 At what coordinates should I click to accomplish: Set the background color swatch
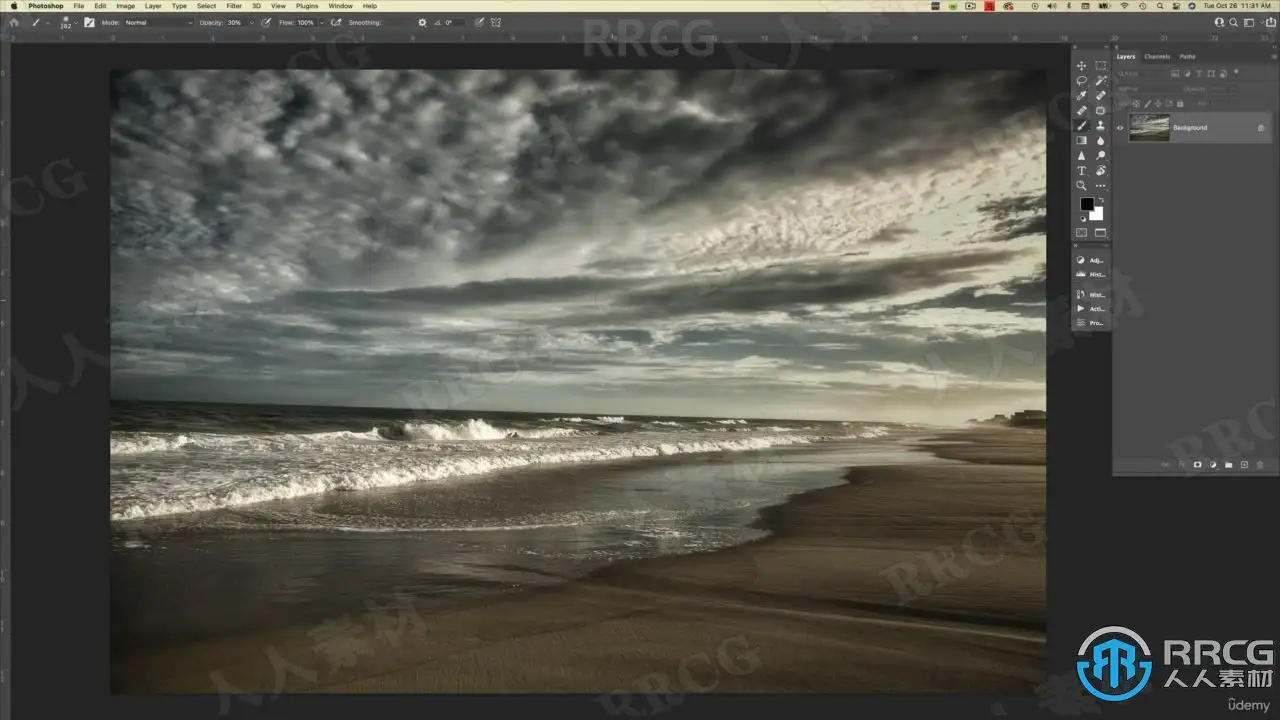[x=1097, y=213]
